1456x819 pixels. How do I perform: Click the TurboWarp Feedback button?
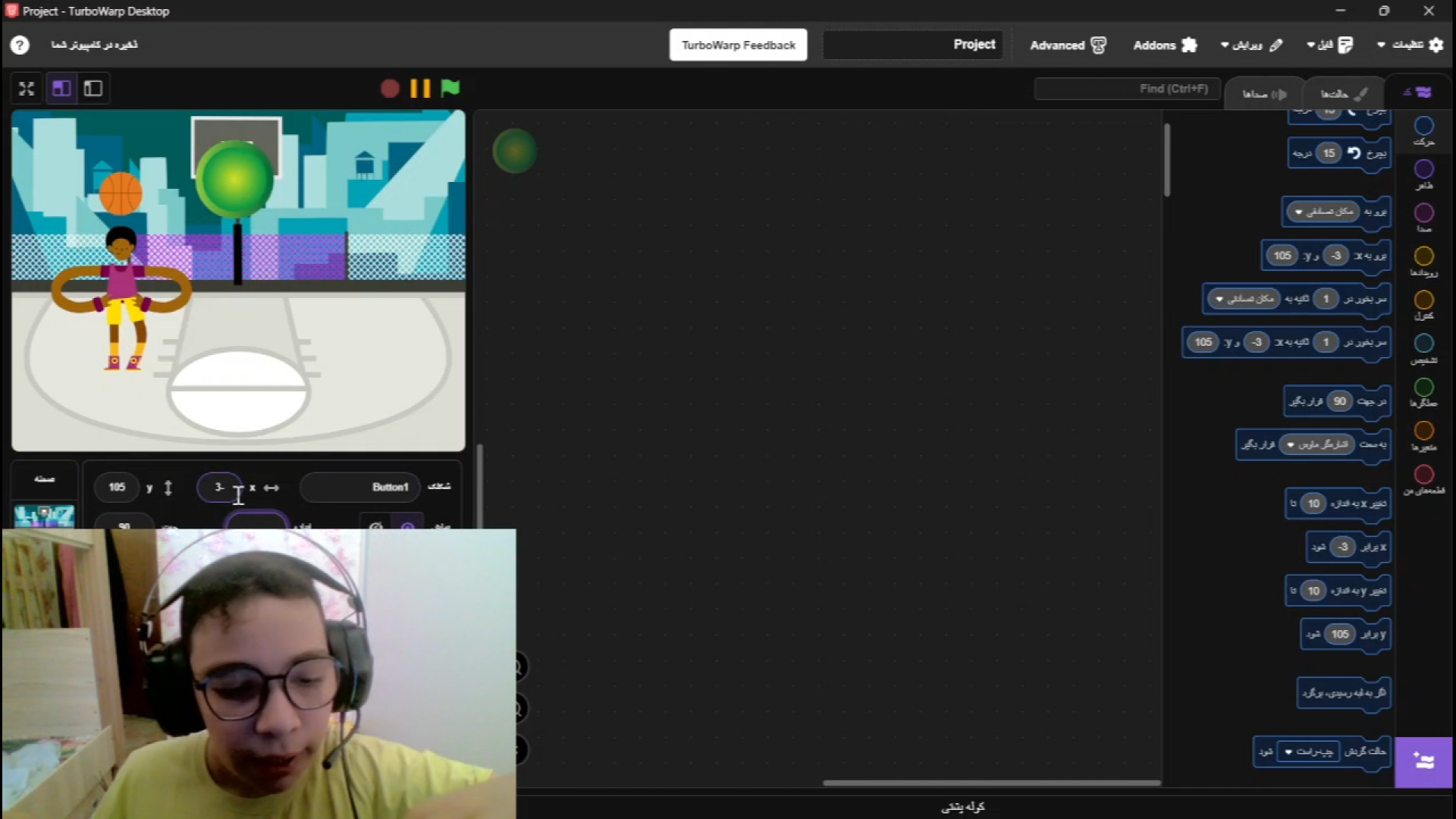738,45
